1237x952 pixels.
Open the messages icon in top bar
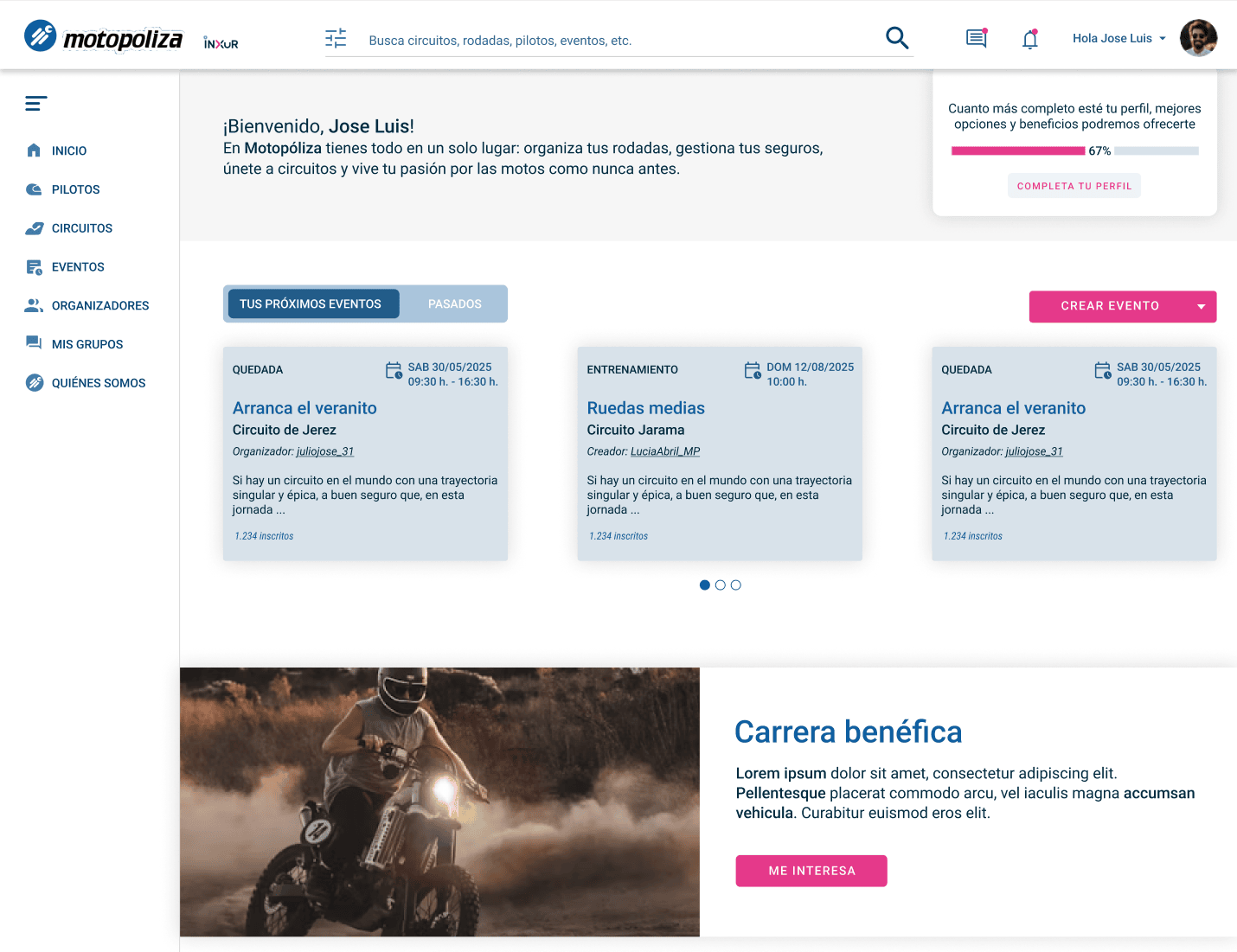[976, 38]
